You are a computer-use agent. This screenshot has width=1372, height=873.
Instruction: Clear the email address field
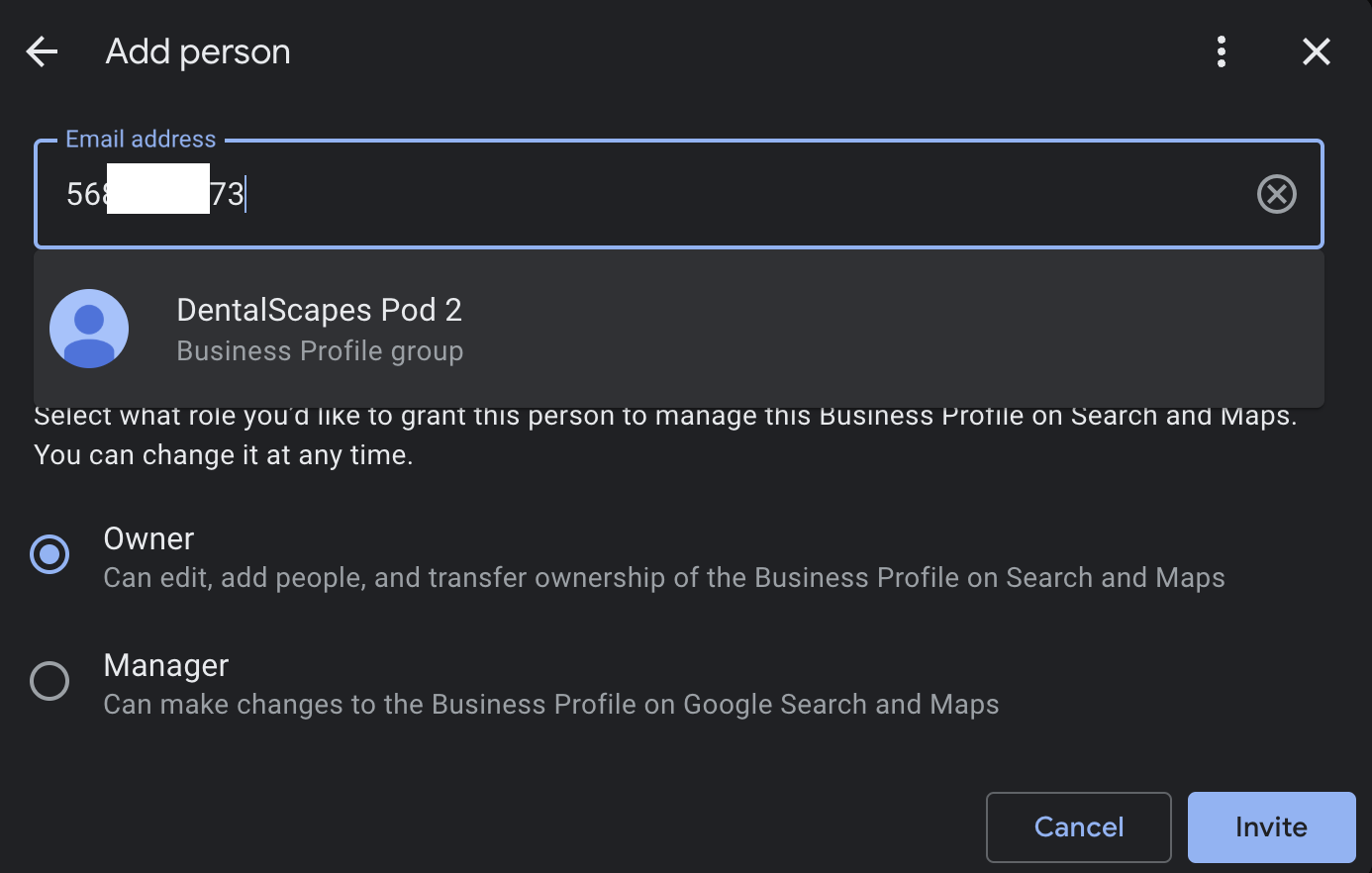[x=1276, y=194]
